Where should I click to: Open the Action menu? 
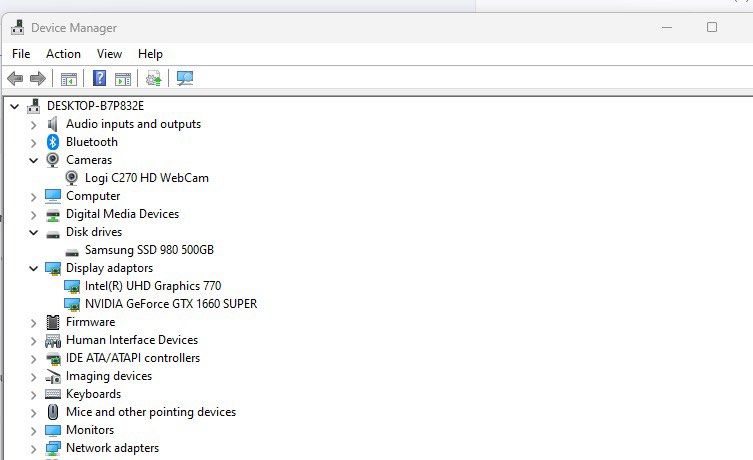(63, 54)
